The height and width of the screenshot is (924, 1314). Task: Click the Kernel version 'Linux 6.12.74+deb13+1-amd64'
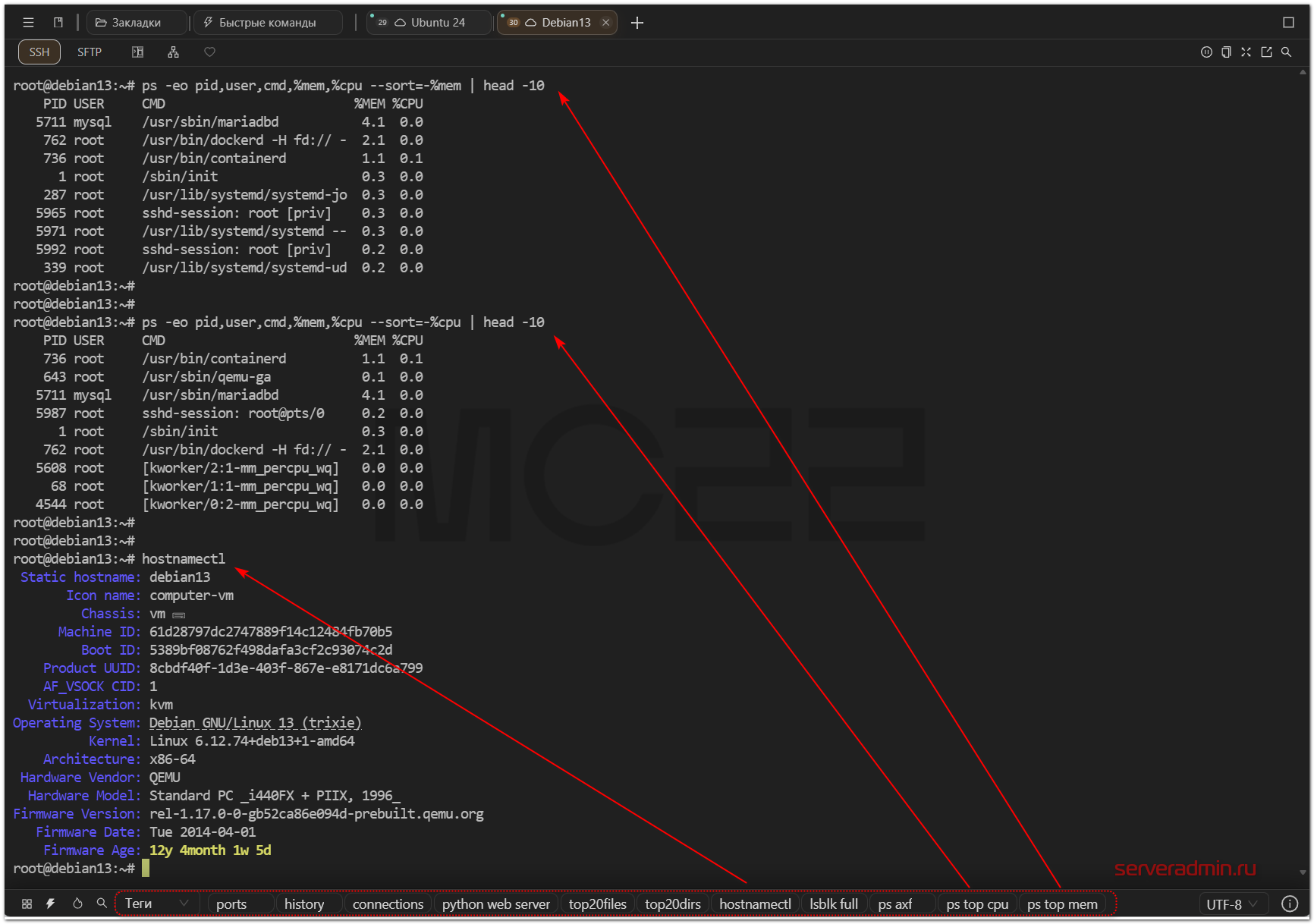click(x=252, y=741)
